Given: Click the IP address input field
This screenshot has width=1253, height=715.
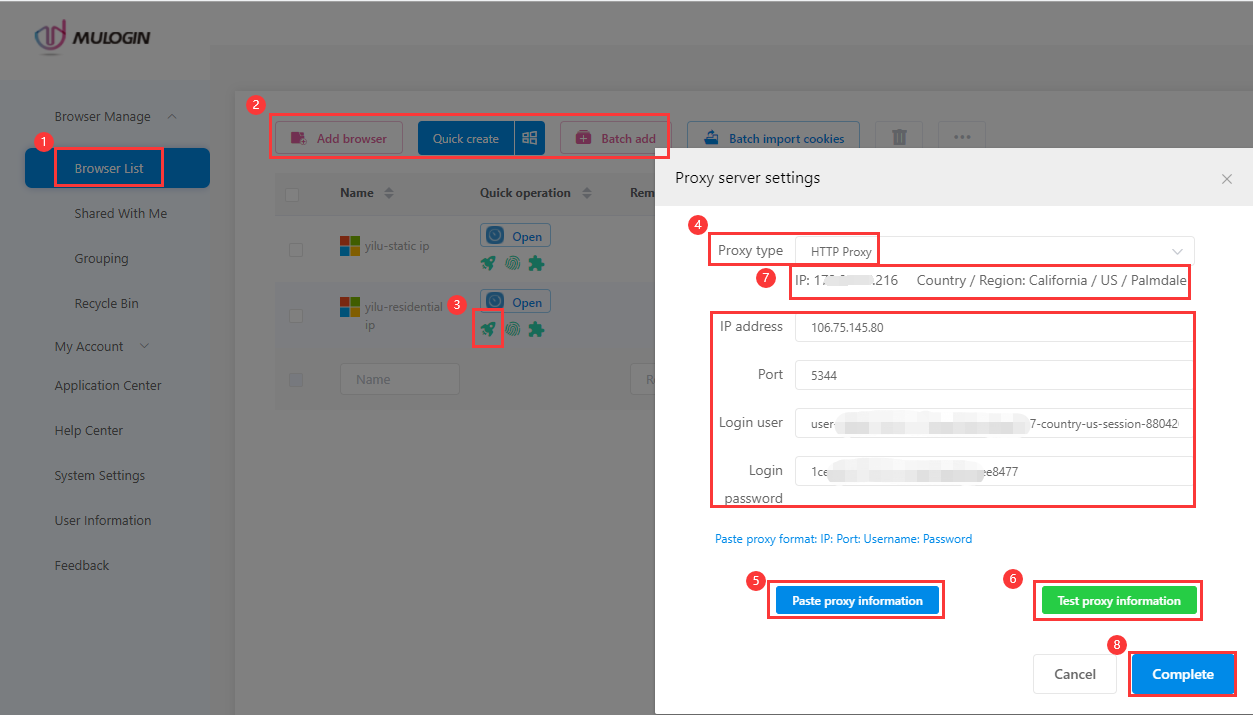Looking at the screenshot, I should click(x=994, y=327).
